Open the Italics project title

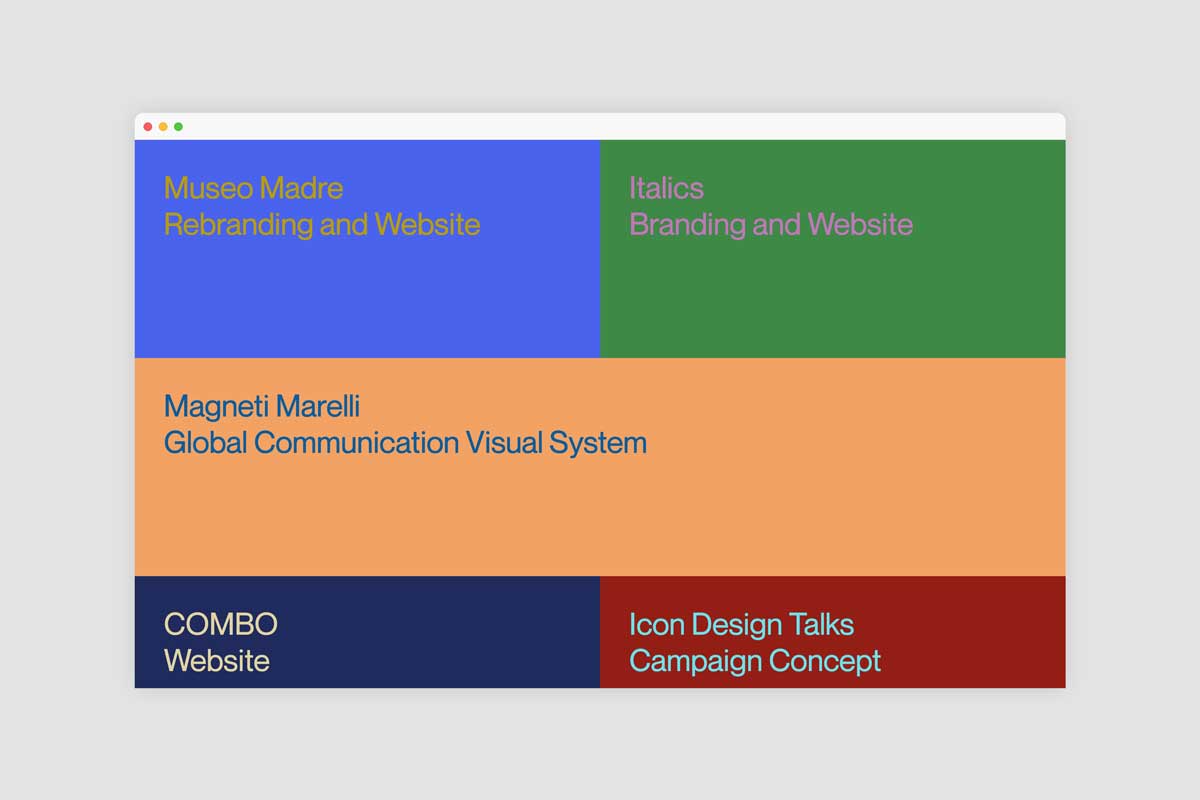point(666,188)
